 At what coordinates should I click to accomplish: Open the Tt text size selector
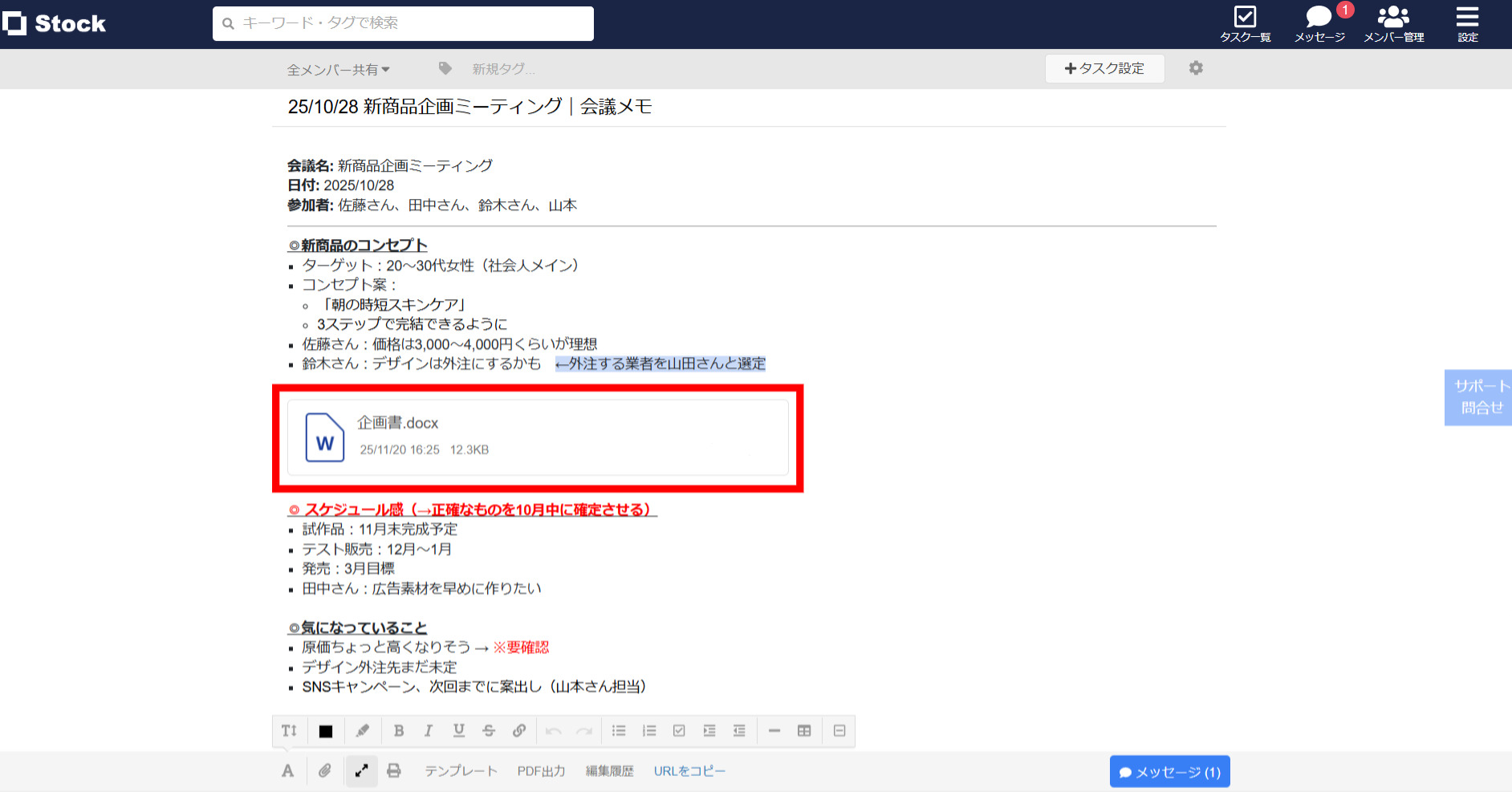point(289,730)
